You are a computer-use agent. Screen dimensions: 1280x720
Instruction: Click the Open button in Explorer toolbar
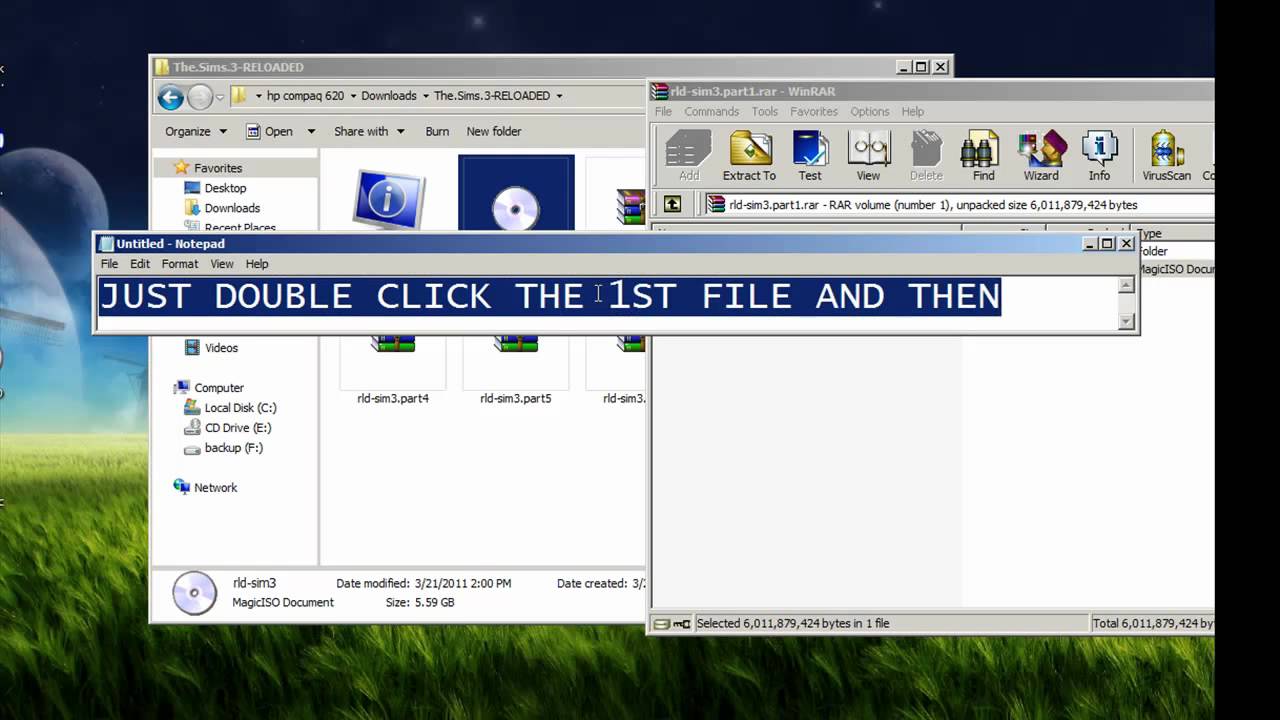[x=270, y=131]
